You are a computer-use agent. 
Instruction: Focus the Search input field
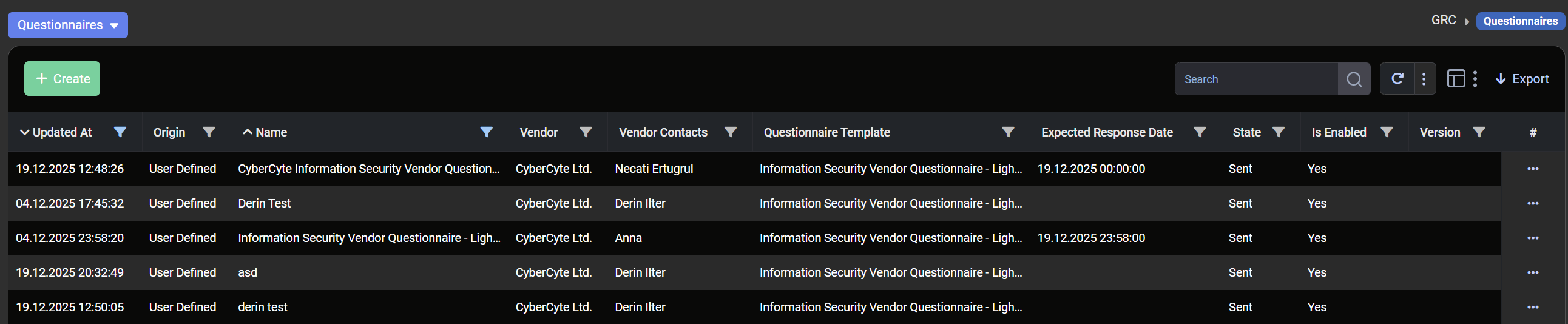[1255, 79]
